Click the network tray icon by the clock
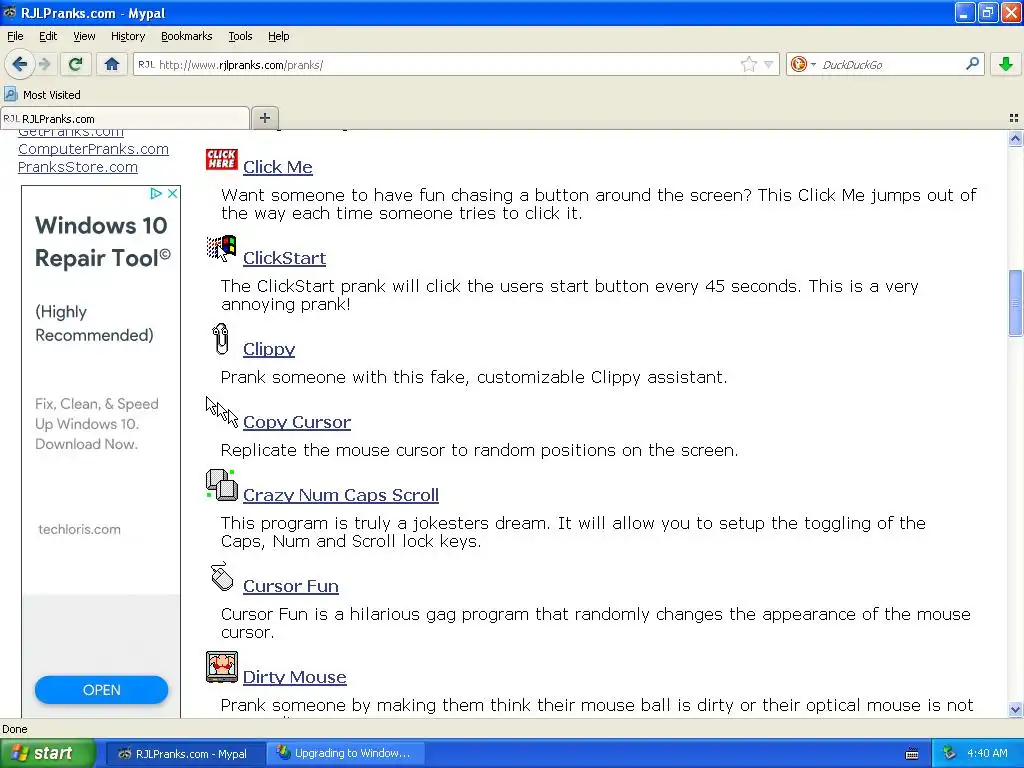 click(x=949, y=753)
